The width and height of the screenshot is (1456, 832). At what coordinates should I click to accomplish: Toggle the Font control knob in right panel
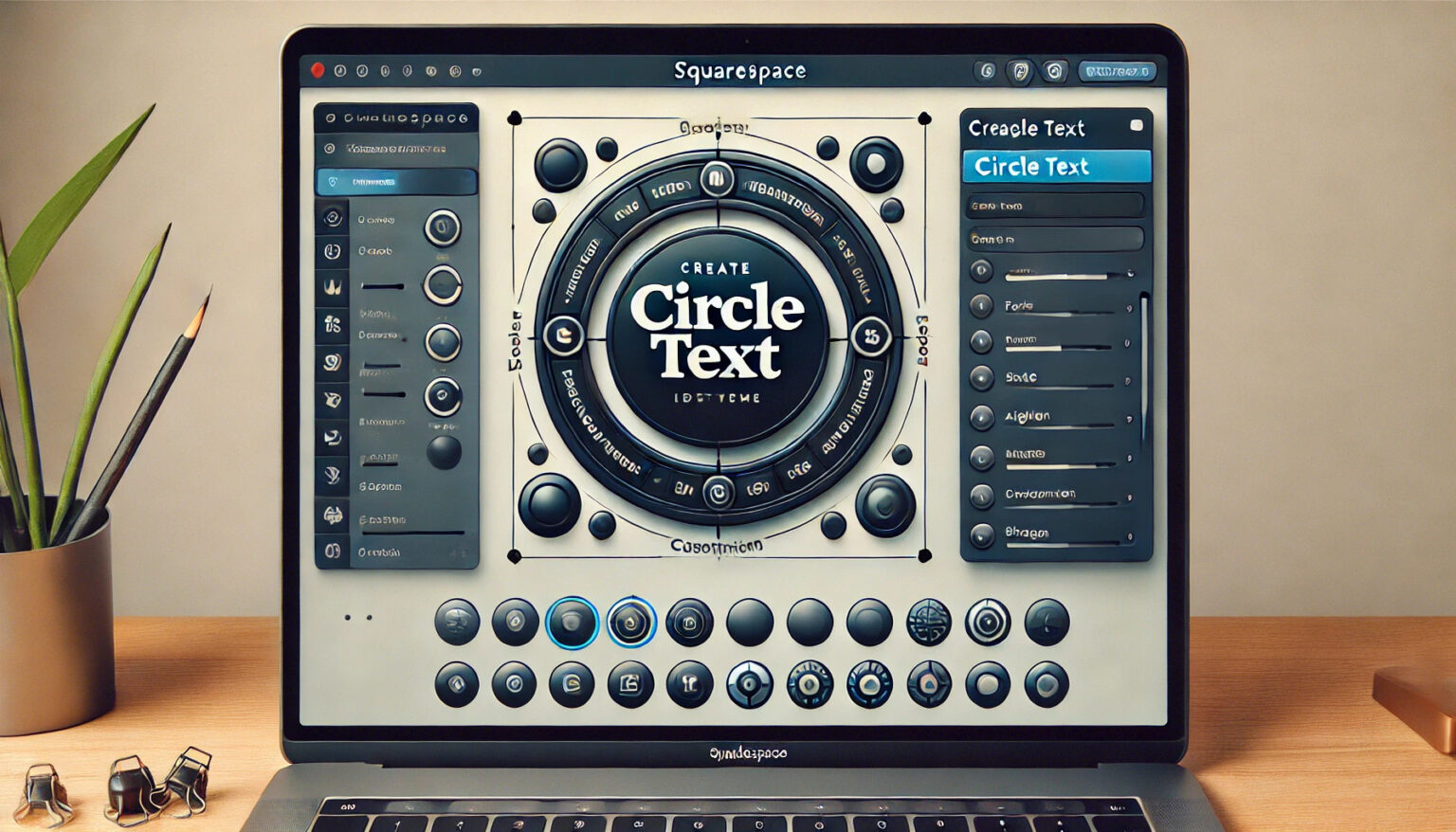click(980, 307)
